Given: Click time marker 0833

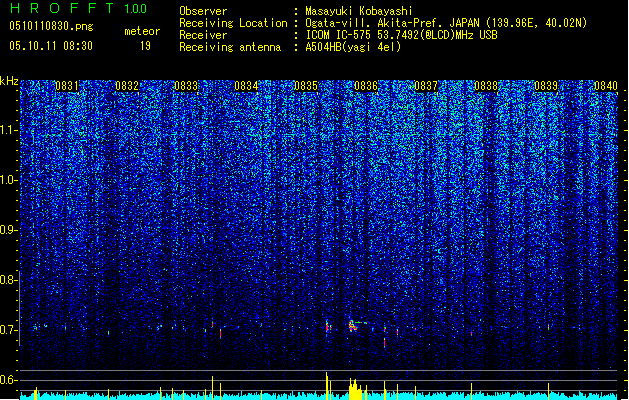Looking at the screenshot, I should [x=186, y=86].
